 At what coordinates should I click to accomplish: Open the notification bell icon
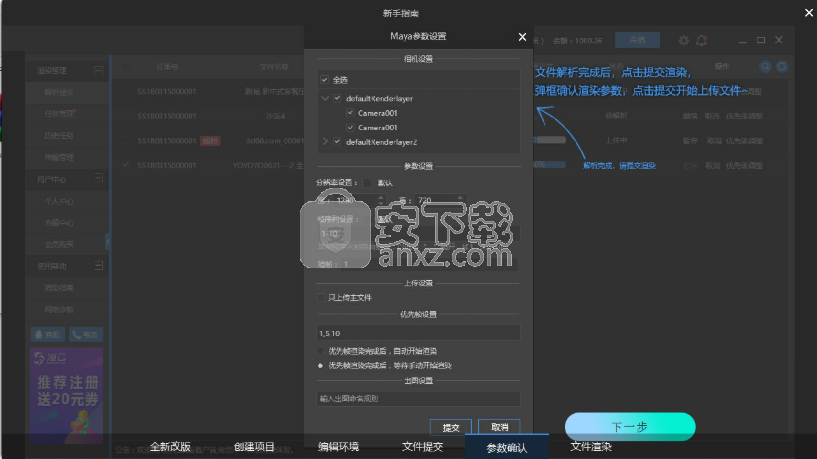[x=701, y=40]
